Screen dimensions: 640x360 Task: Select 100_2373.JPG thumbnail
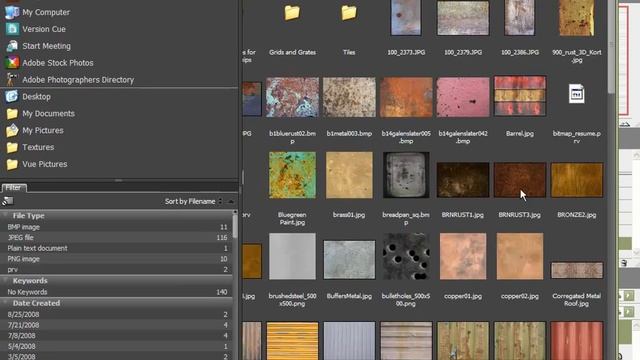(406, 17)
